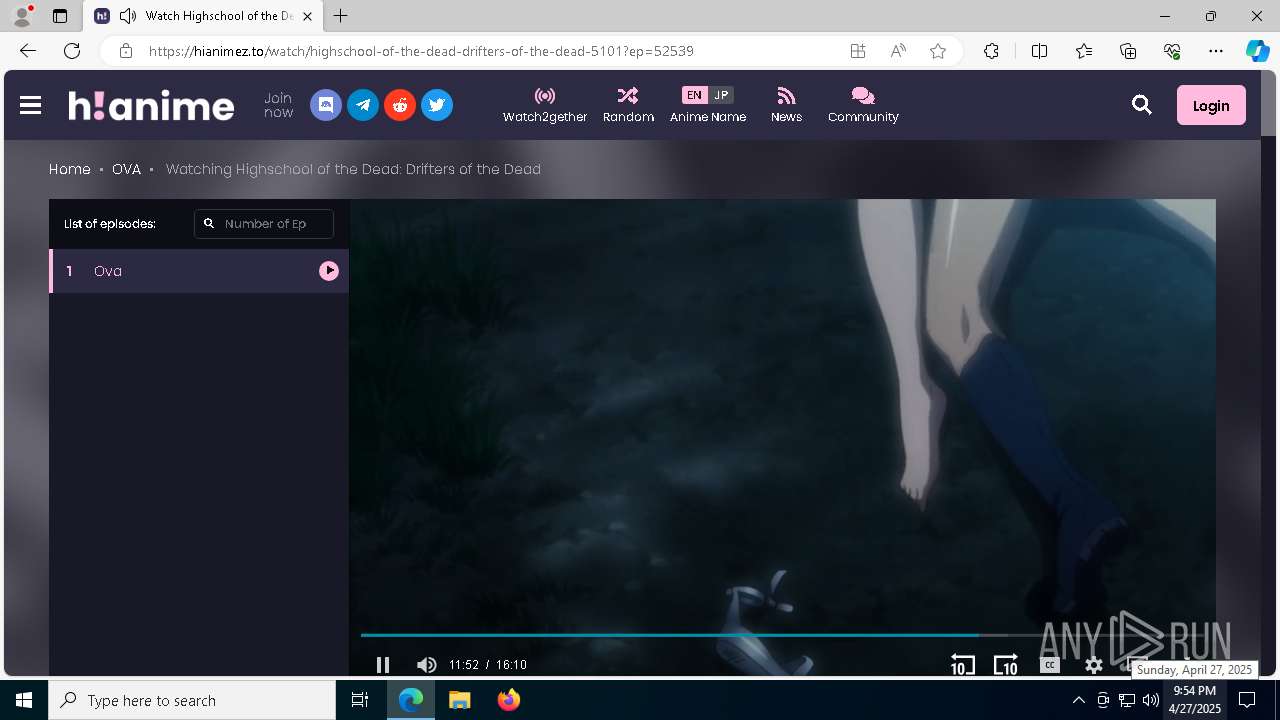Focus the Number of Ep search field

pos(264,224)
